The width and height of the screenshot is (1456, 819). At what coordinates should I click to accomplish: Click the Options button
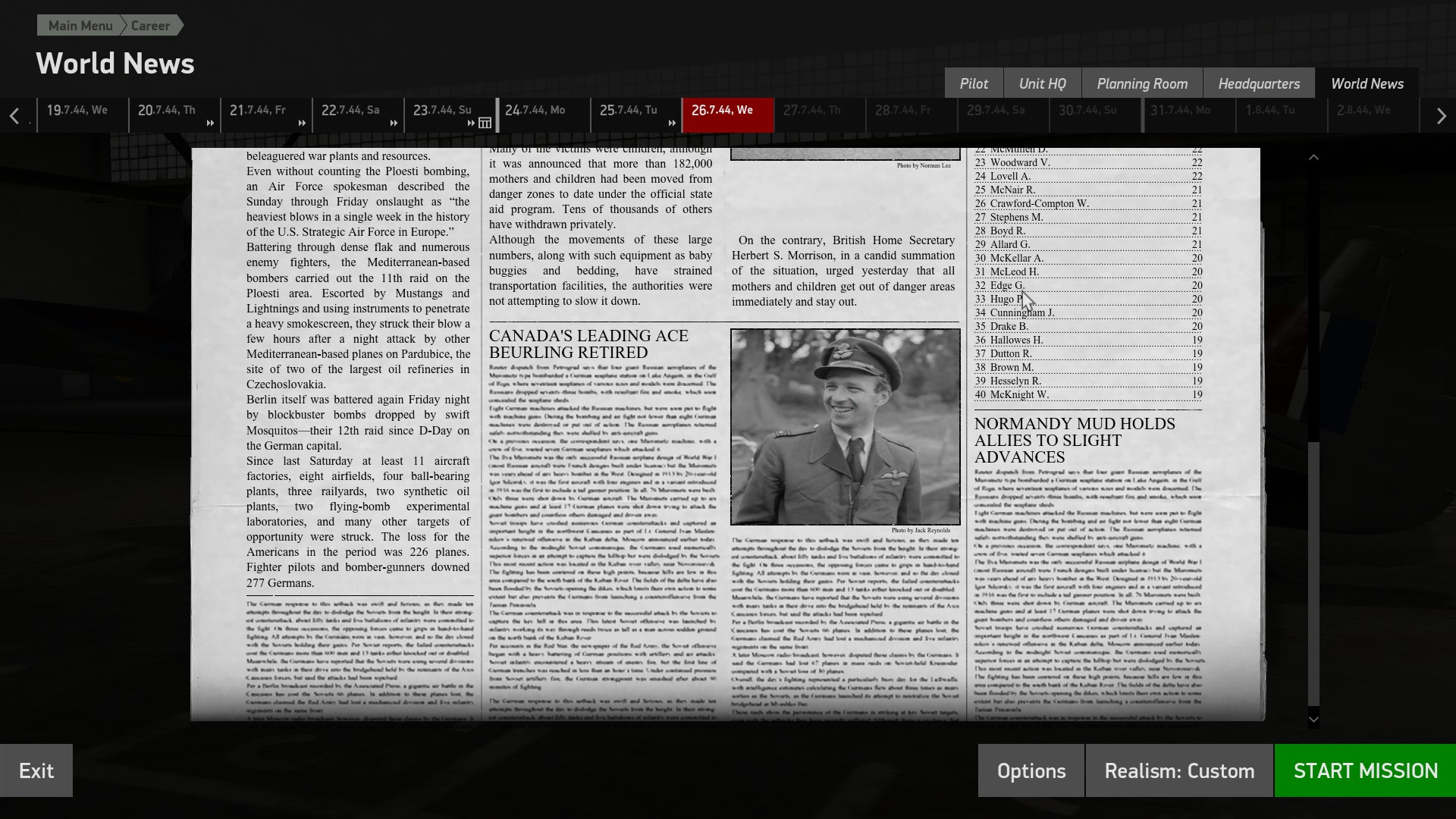1031,770
